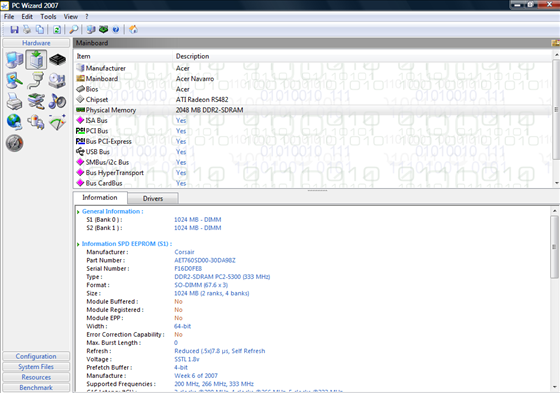
Task: Select the Power battery and plug icon
Action: [36, 122]
